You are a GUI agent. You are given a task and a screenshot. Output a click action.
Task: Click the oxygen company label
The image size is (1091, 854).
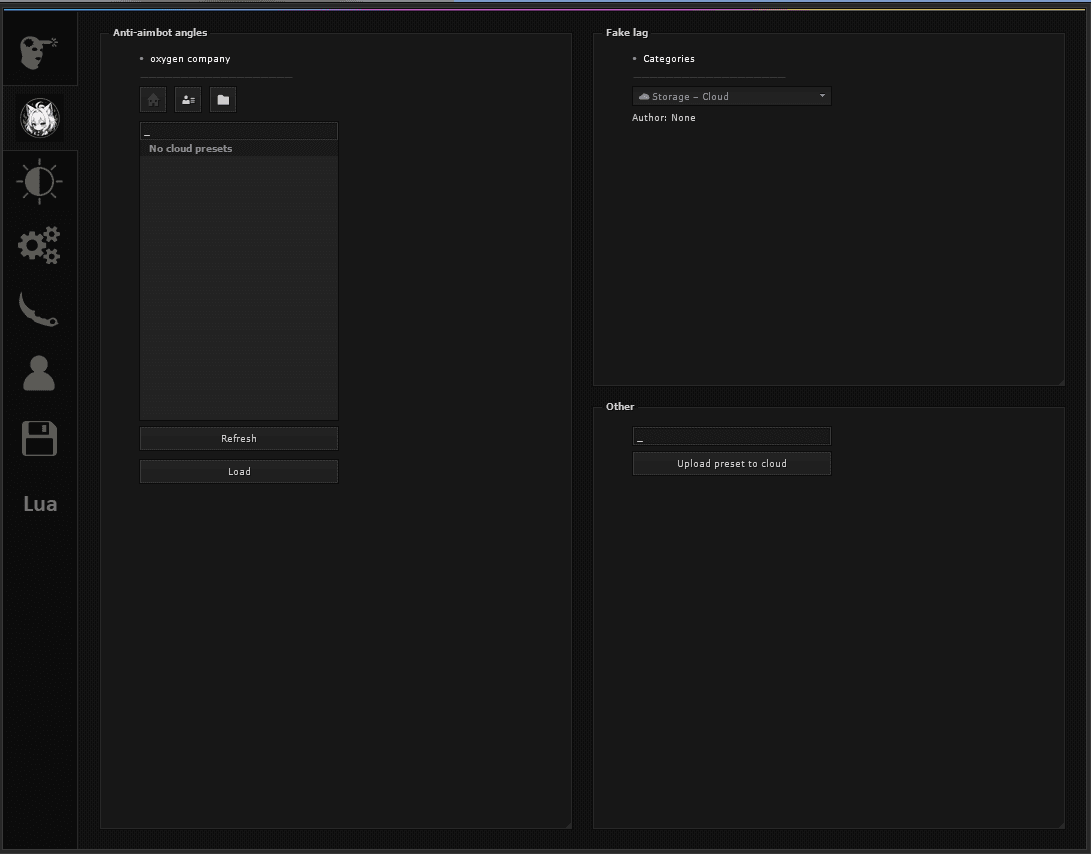tap(190, 58)
